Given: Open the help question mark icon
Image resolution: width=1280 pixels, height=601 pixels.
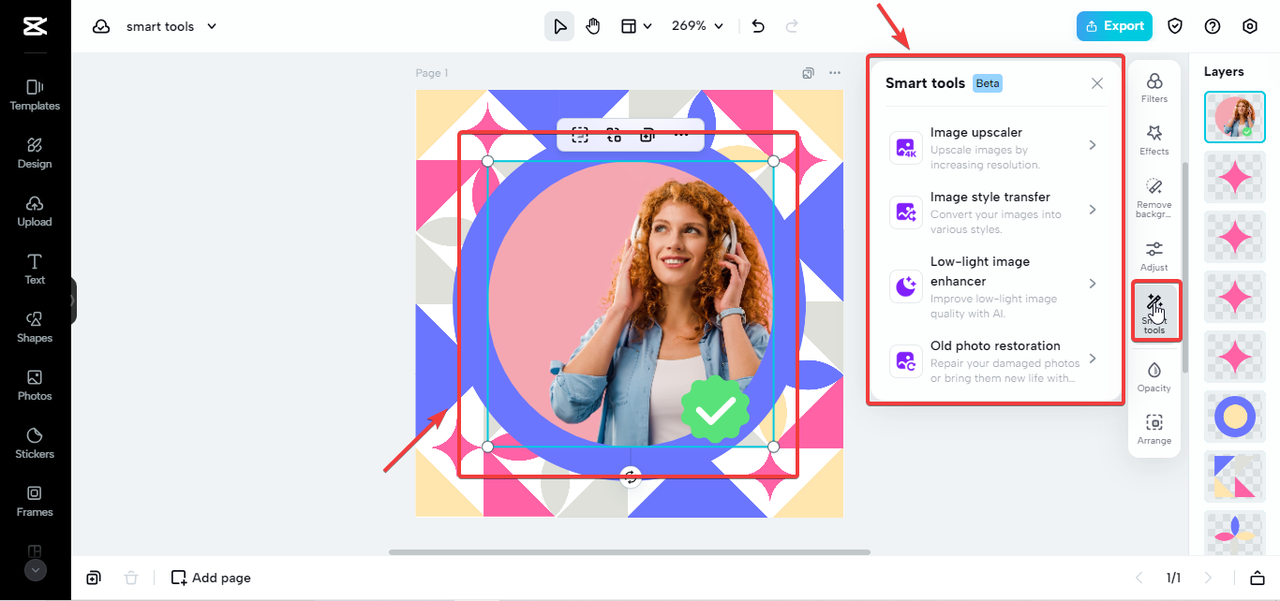Looking at the screenshot, I should (1212, 27).
